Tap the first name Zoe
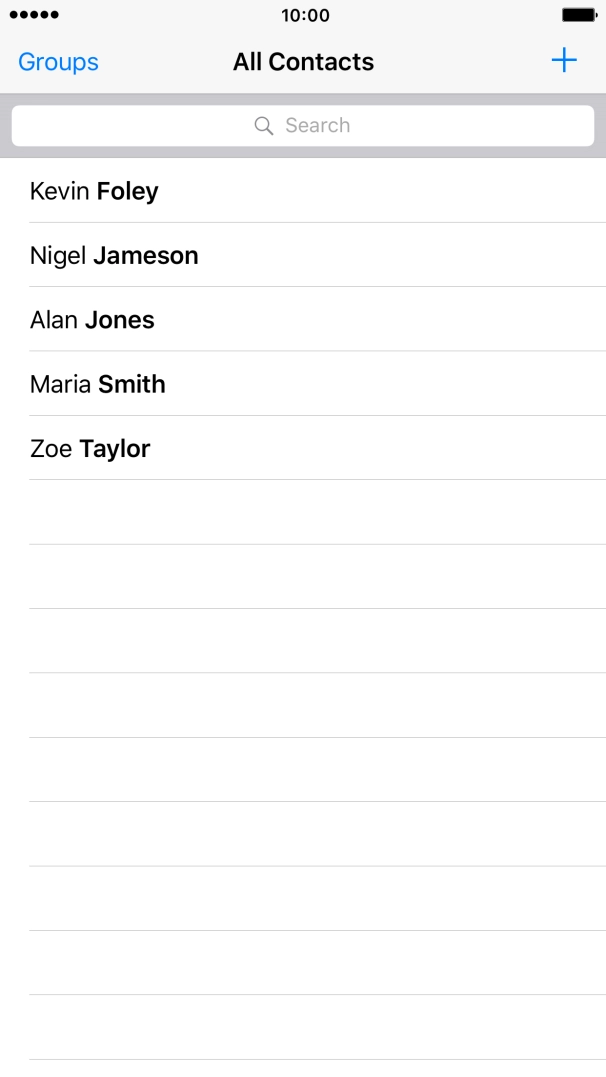 pos(51,449)
